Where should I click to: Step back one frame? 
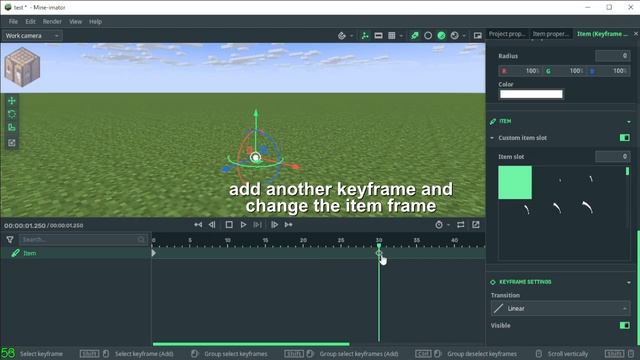[212, 224]
